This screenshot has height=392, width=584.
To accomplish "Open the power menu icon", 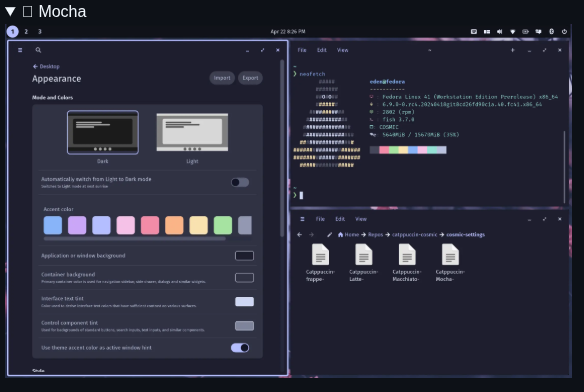I will pos(564,32).
